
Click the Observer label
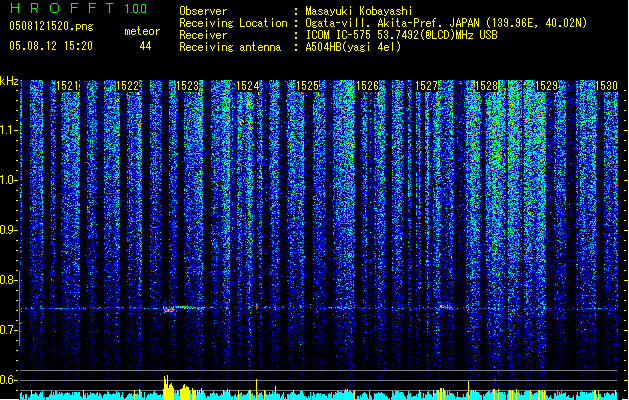click(x=203, y=11)
